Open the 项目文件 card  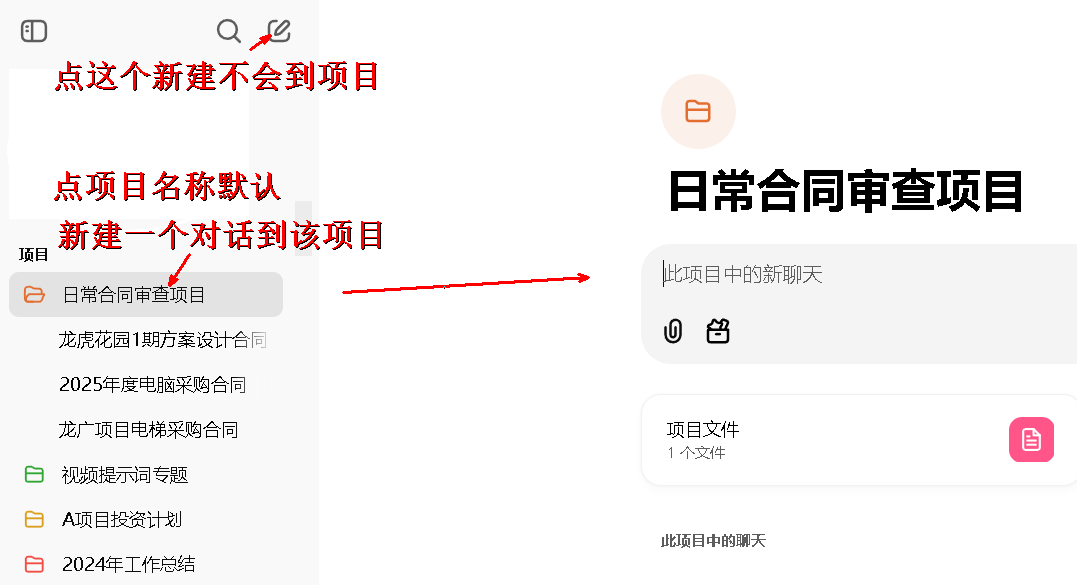[x=859, y=440]
